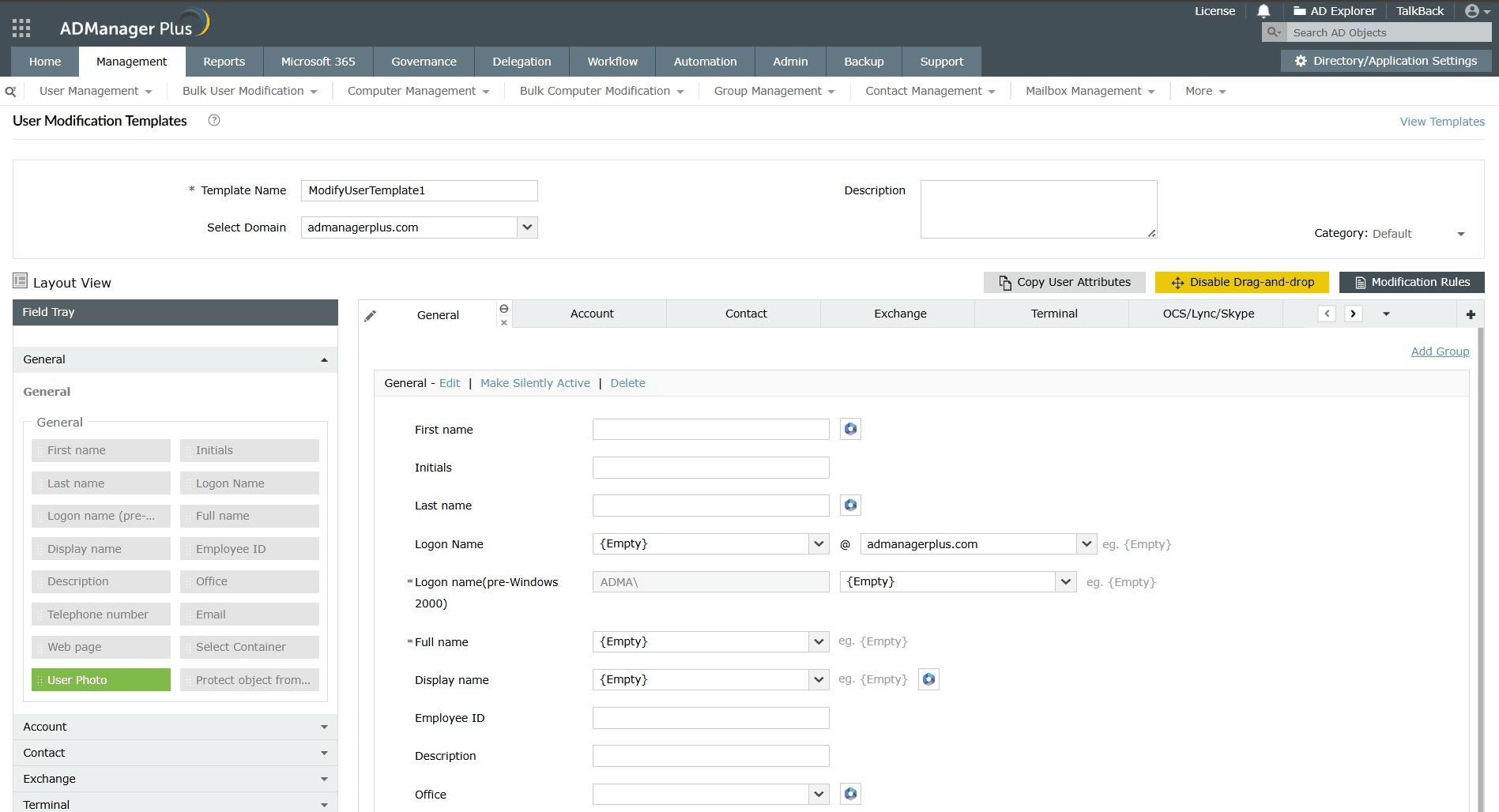Click inside the Template Name field
The image size is (1499, 812).
coord(419,190)
